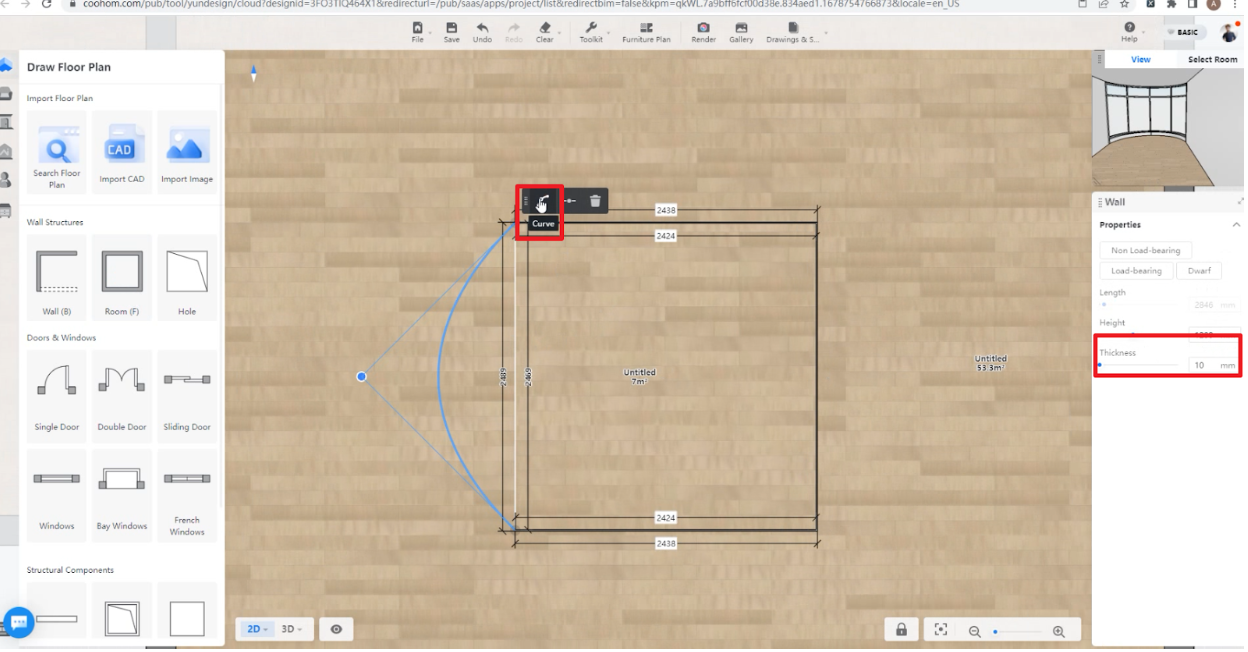Click the 3D preview thumbnail
The image size is (1248, 652).
[1167, 129]
